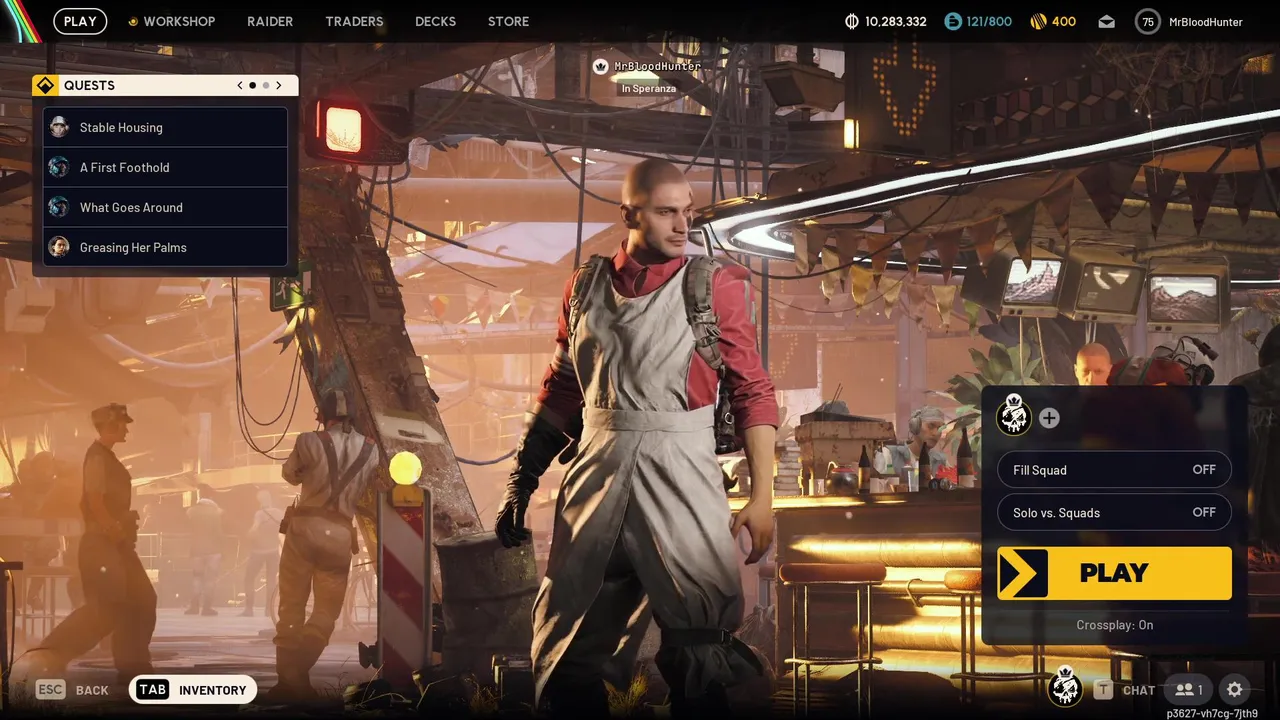Click the build ID text p3627-vh7cg-7jth9
The width and height of the screenshot is (1280, 720).
coord(1212,714)
